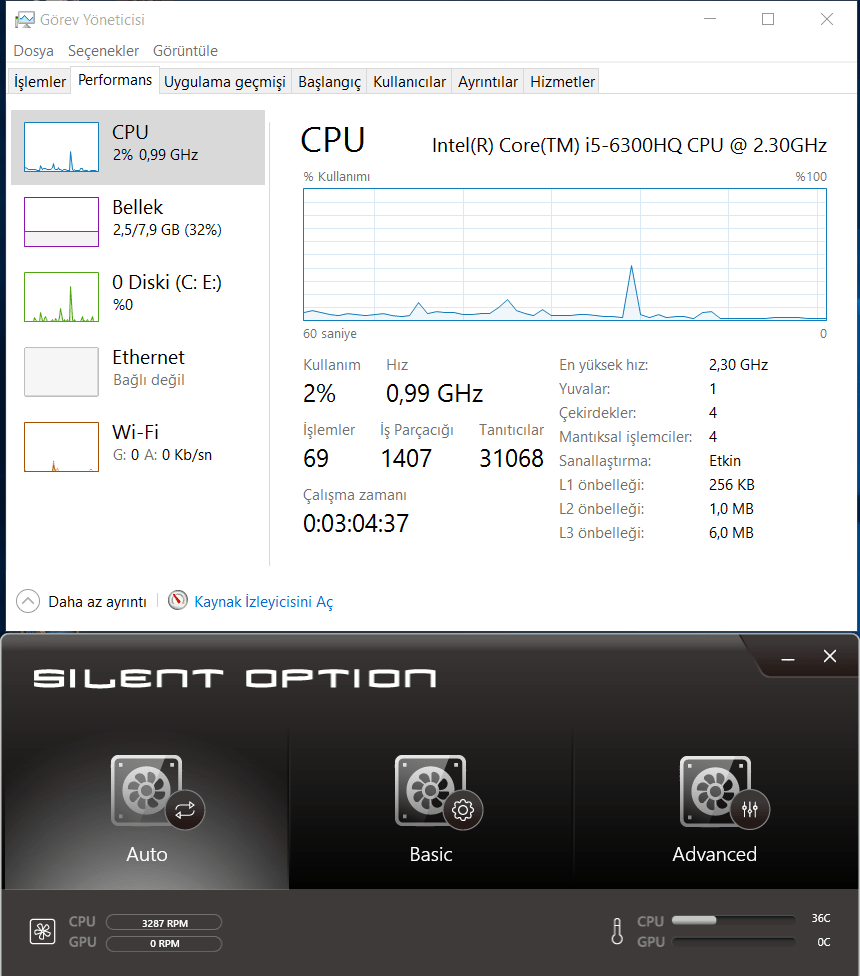Click the 0,99 GHz speed value
This screenshot has width=860, height=976.
434,394
